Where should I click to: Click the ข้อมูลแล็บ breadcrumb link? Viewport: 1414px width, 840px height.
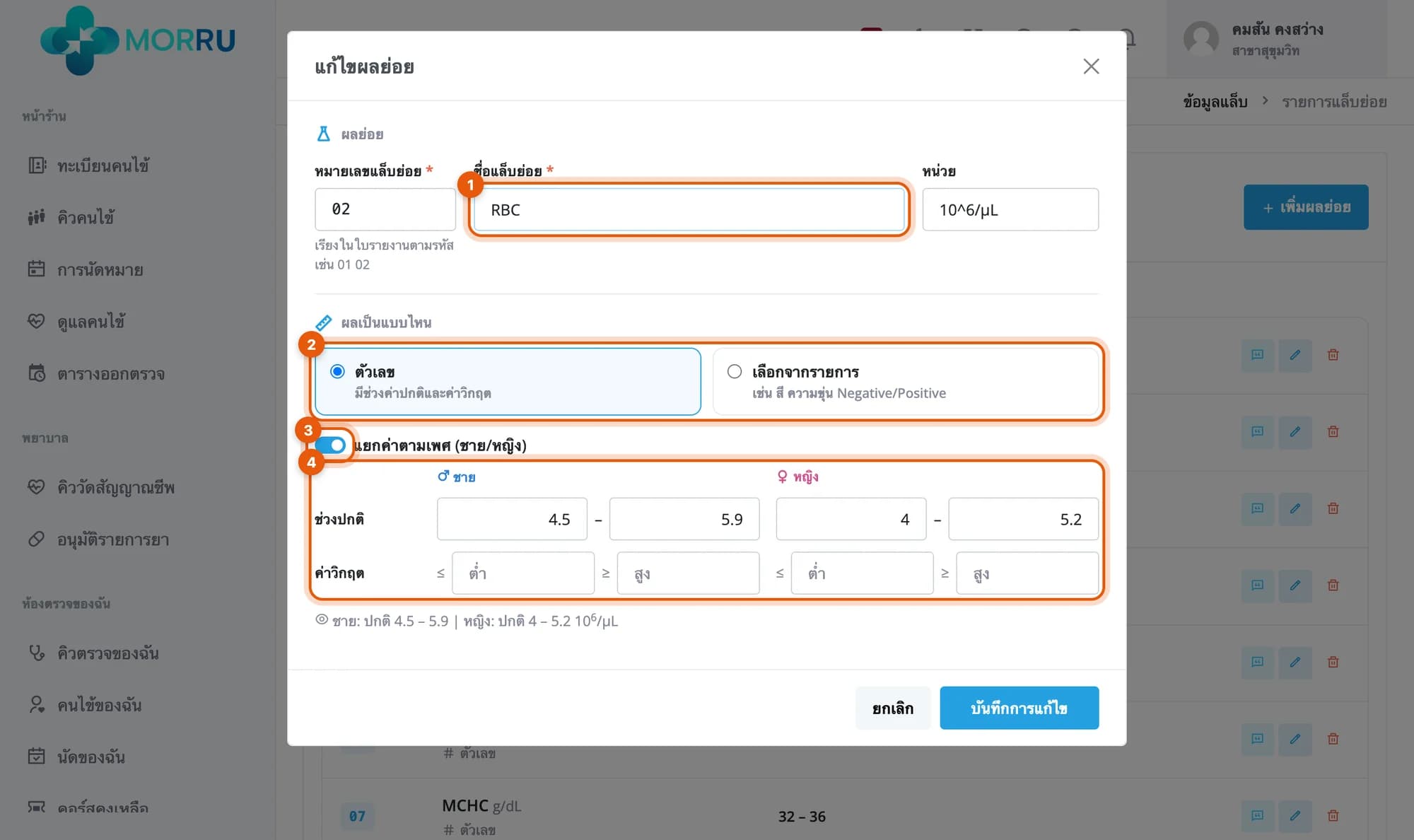coord(1215,102)
